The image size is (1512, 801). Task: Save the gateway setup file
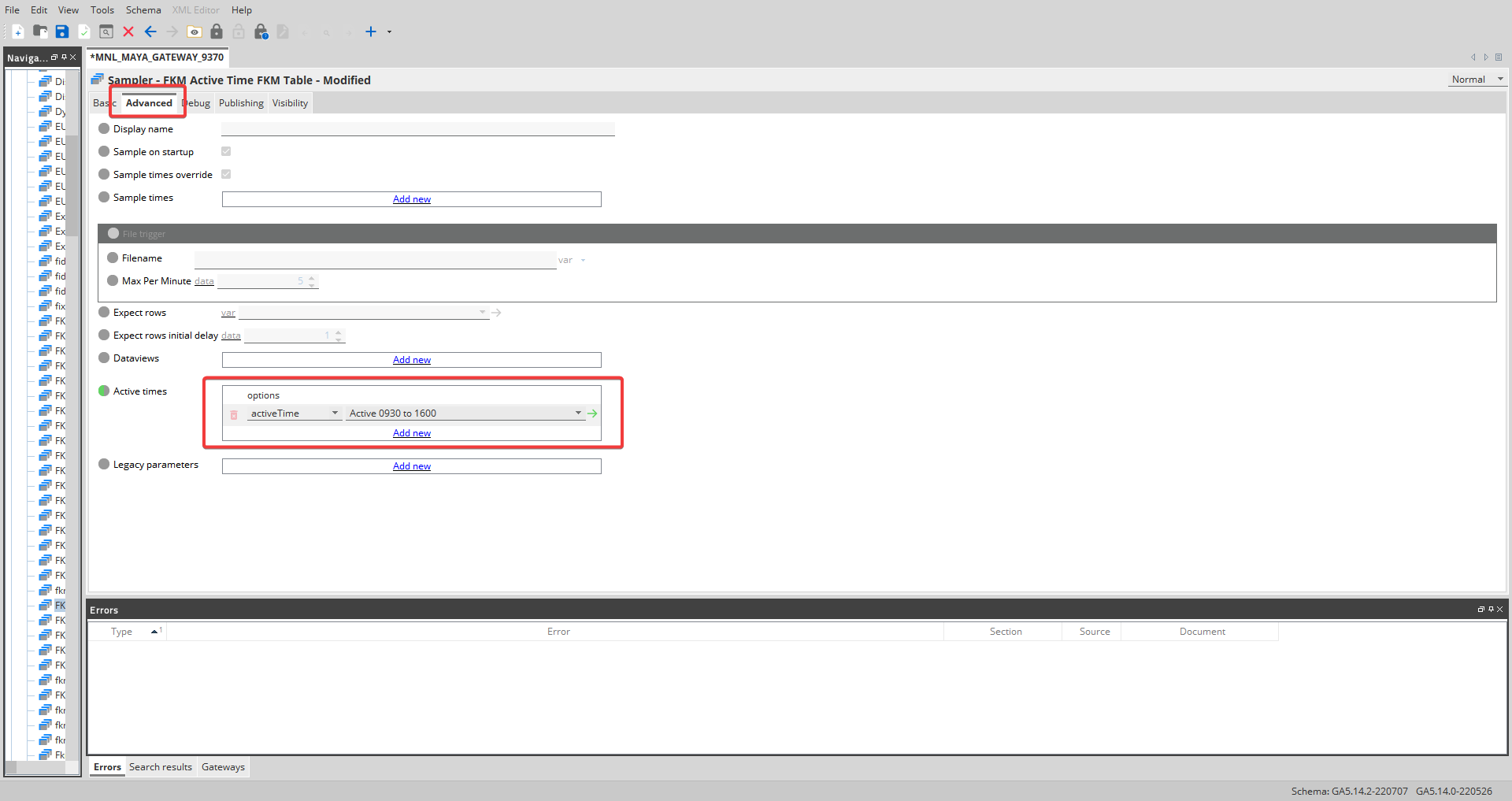click(62, 32)
